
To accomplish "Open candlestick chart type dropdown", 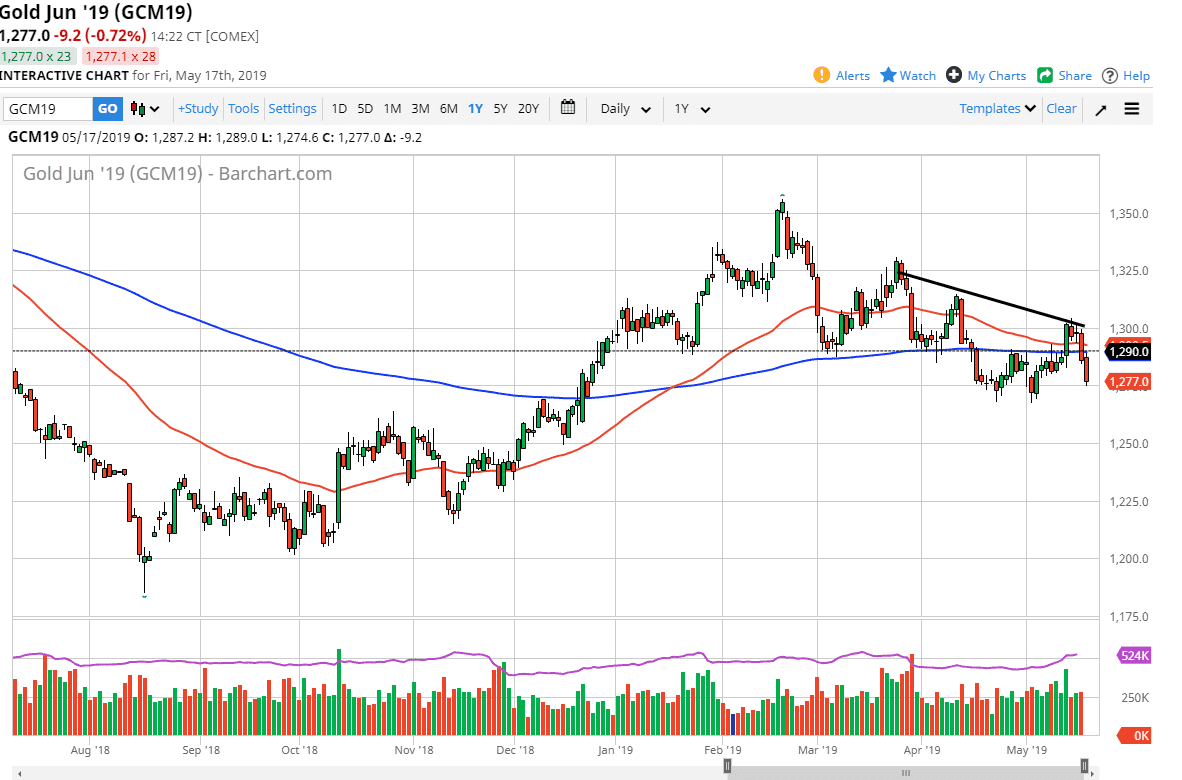I will coord(146,109).
